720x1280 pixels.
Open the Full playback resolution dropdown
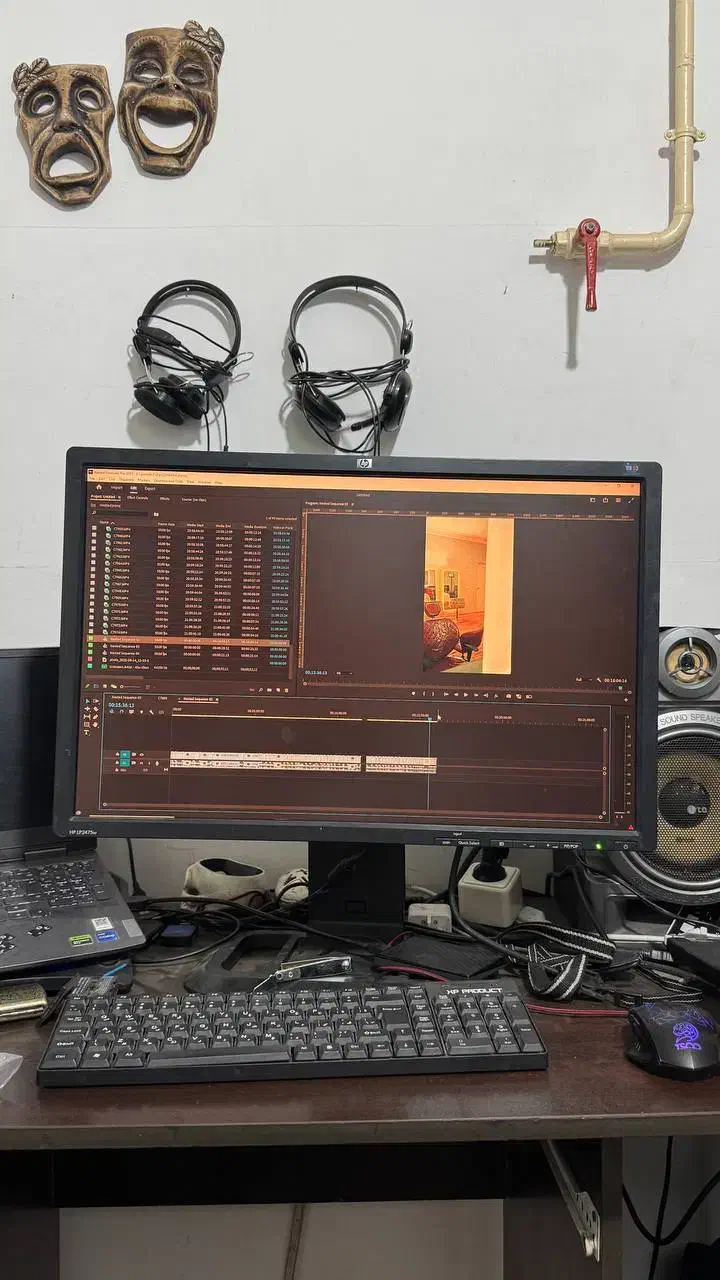coord(582,679)
